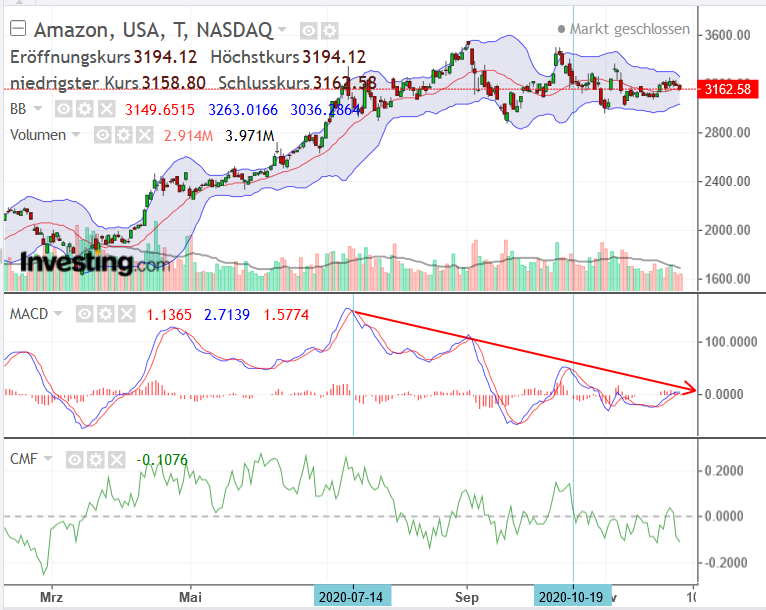The image size is (766, 610).
Task: Click Volumen average value 3.971M
Action: [x=250, y=135]
